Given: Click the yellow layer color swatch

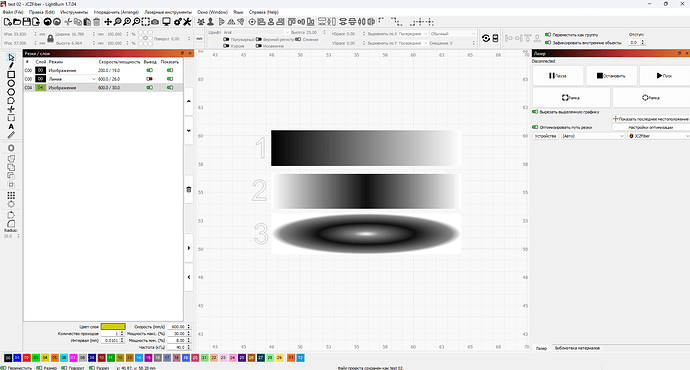Looking at the screenshot, I should tap(113, 326).
